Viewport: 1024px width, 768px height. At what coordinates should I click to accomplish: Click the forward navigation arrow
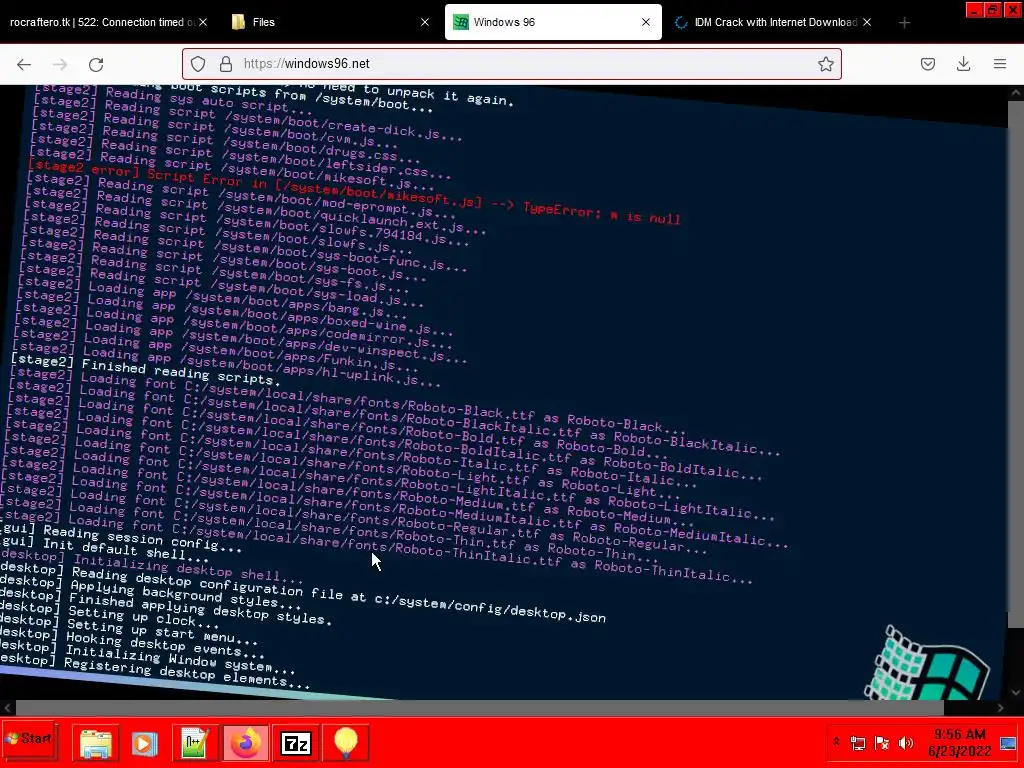click(60, 64)
